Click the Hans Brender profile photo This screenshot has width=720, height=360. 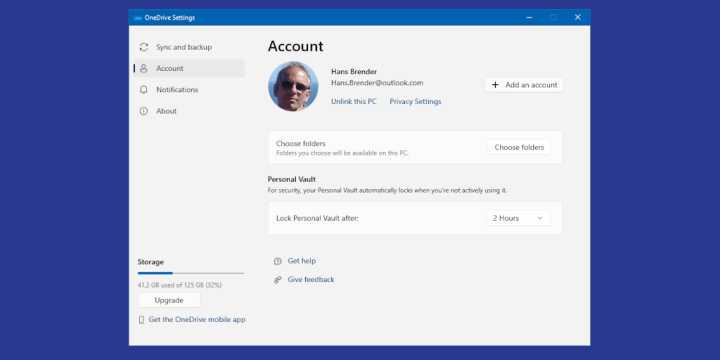pos(293,86)
